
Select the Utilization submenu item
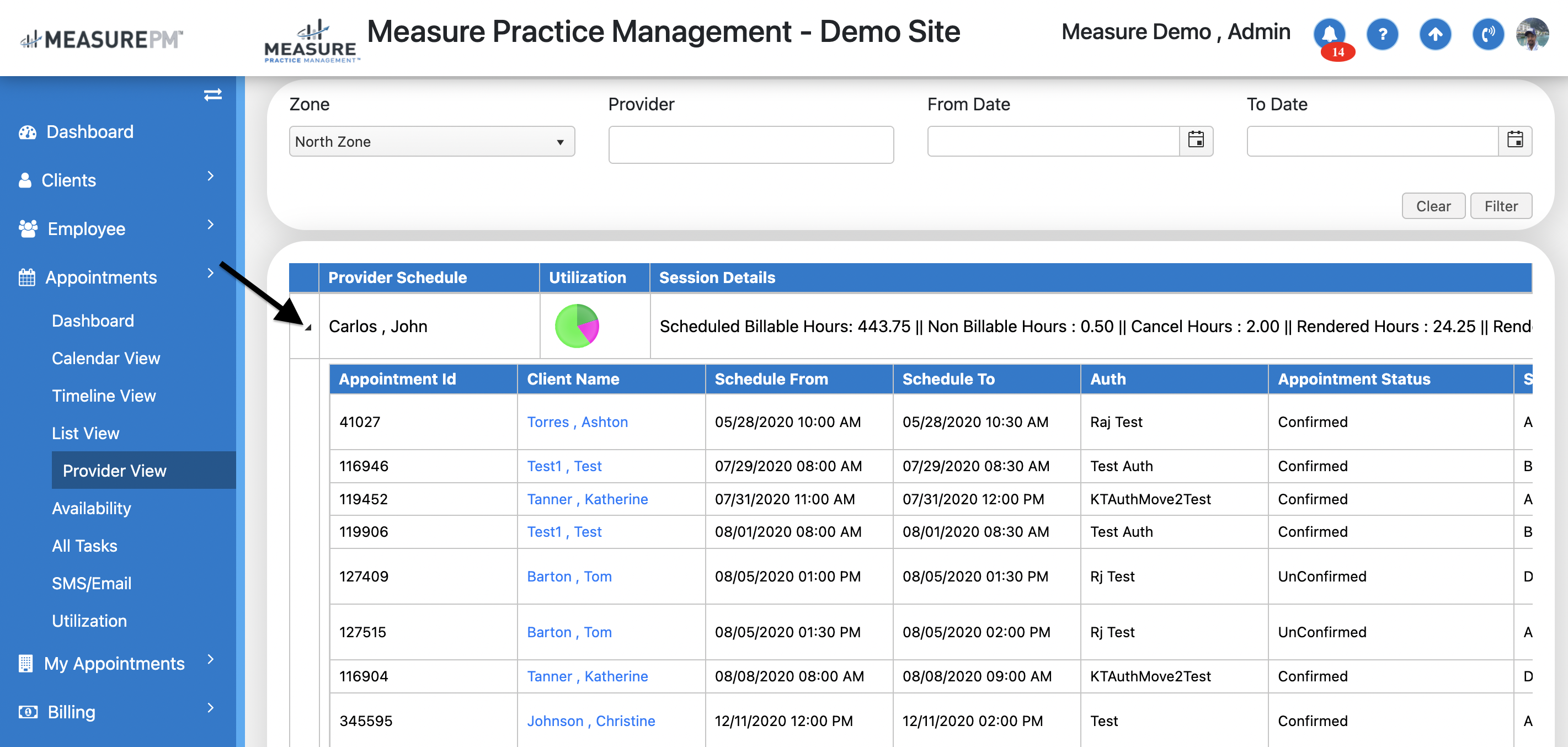89,620
